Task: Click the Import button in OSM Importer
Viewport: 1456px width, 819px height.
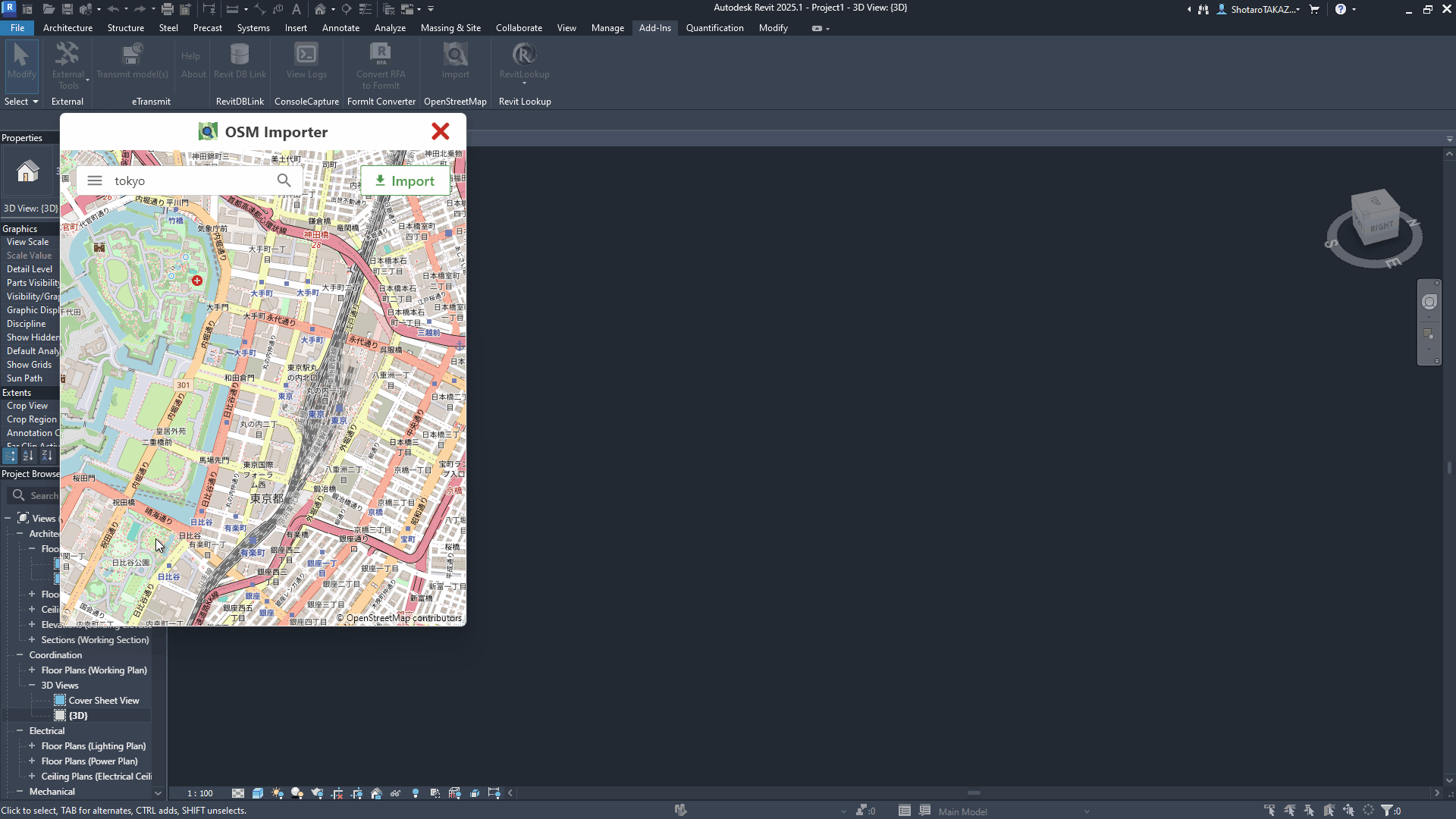Action: [405, 180]
